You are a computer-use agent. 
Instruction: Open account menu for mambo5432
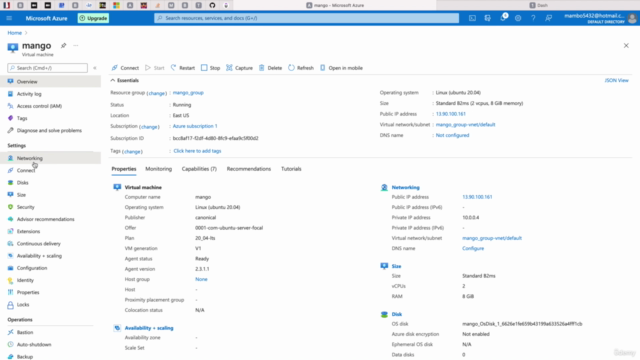tap(600, 18)
